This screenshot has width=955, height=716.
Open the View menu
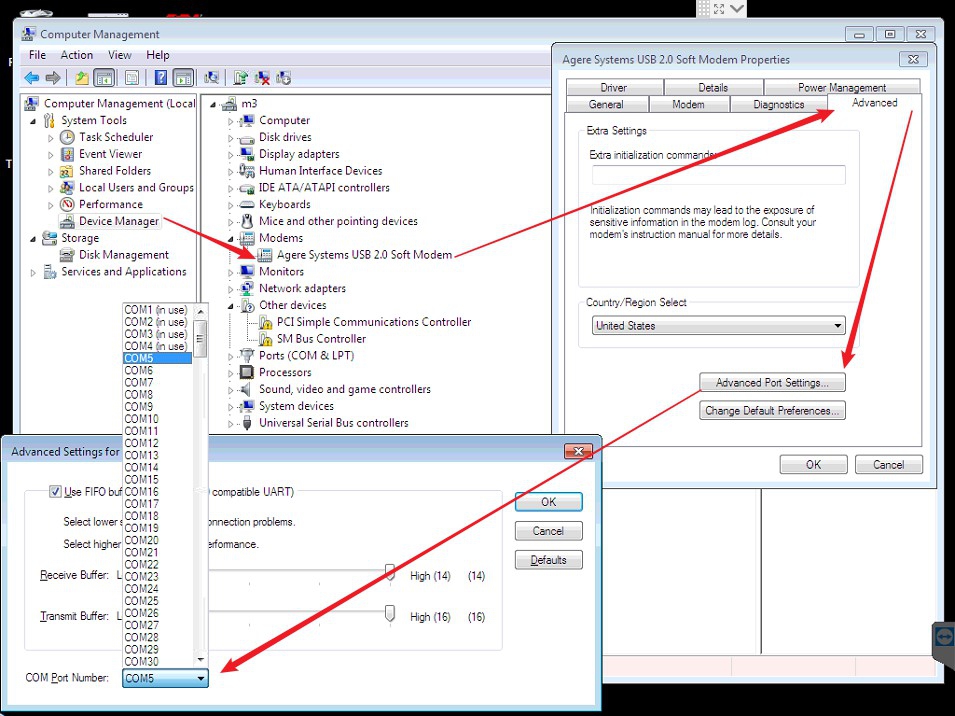pyautogui.click(x=120, y=55)
